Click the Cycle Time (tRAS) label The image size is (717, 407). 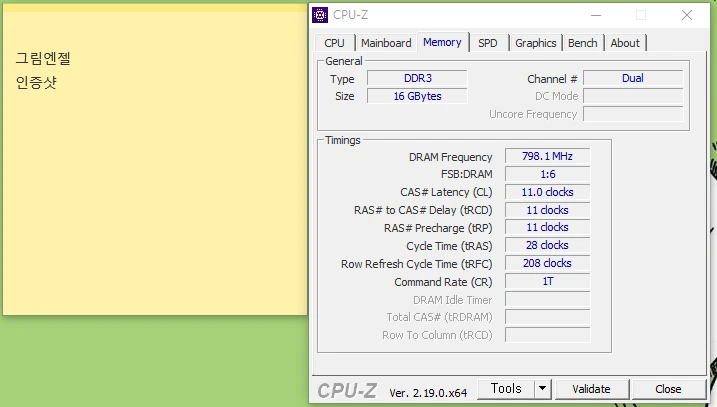[449, 246]
